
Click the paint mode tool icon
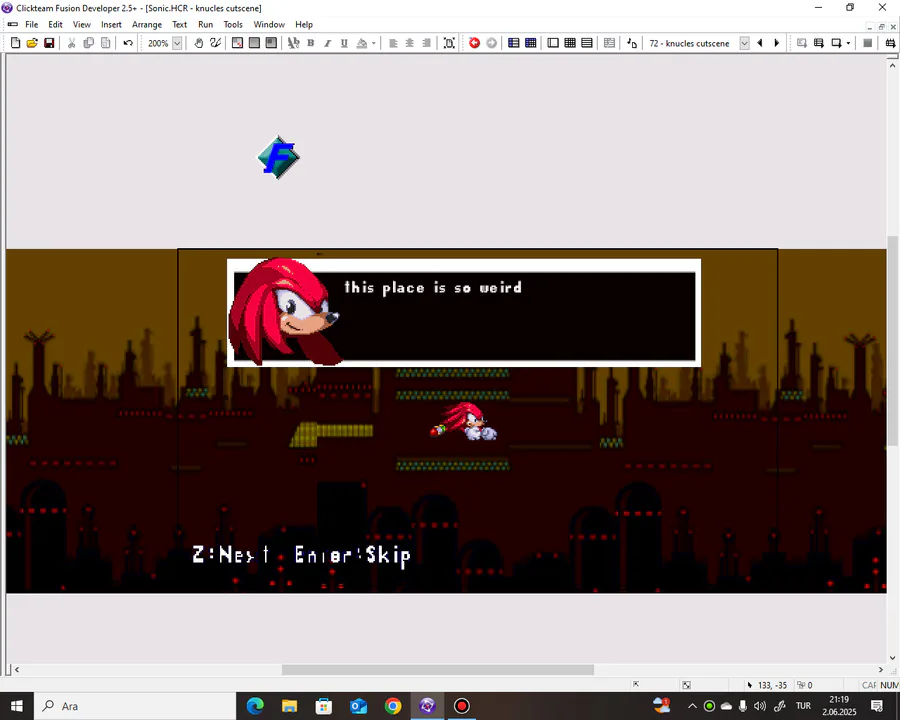[x=215, y=43]
